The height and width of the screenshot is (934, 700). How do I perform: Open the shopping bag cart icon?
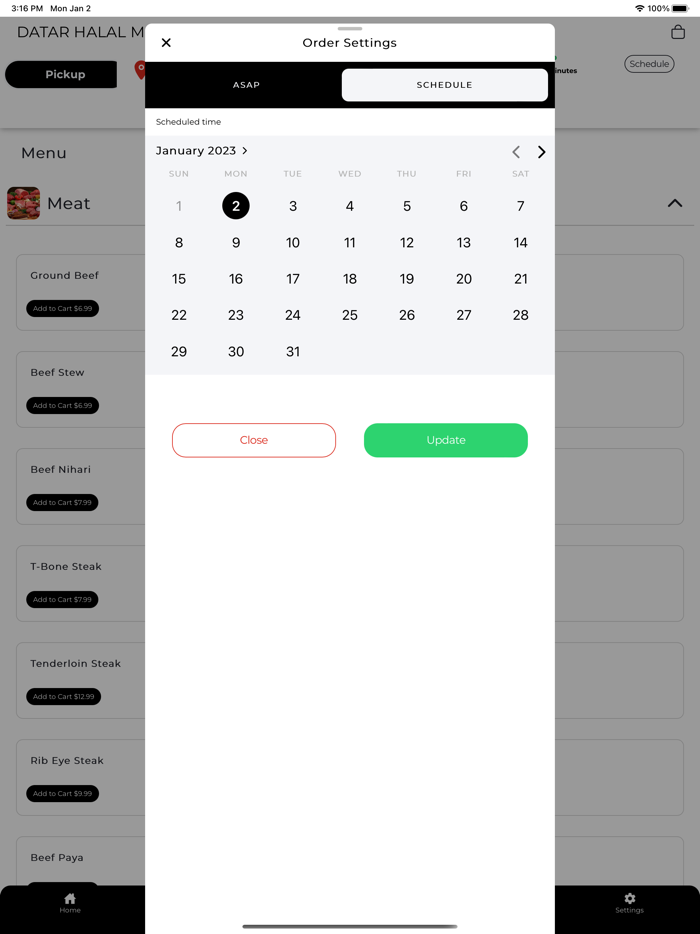(677, 32)
